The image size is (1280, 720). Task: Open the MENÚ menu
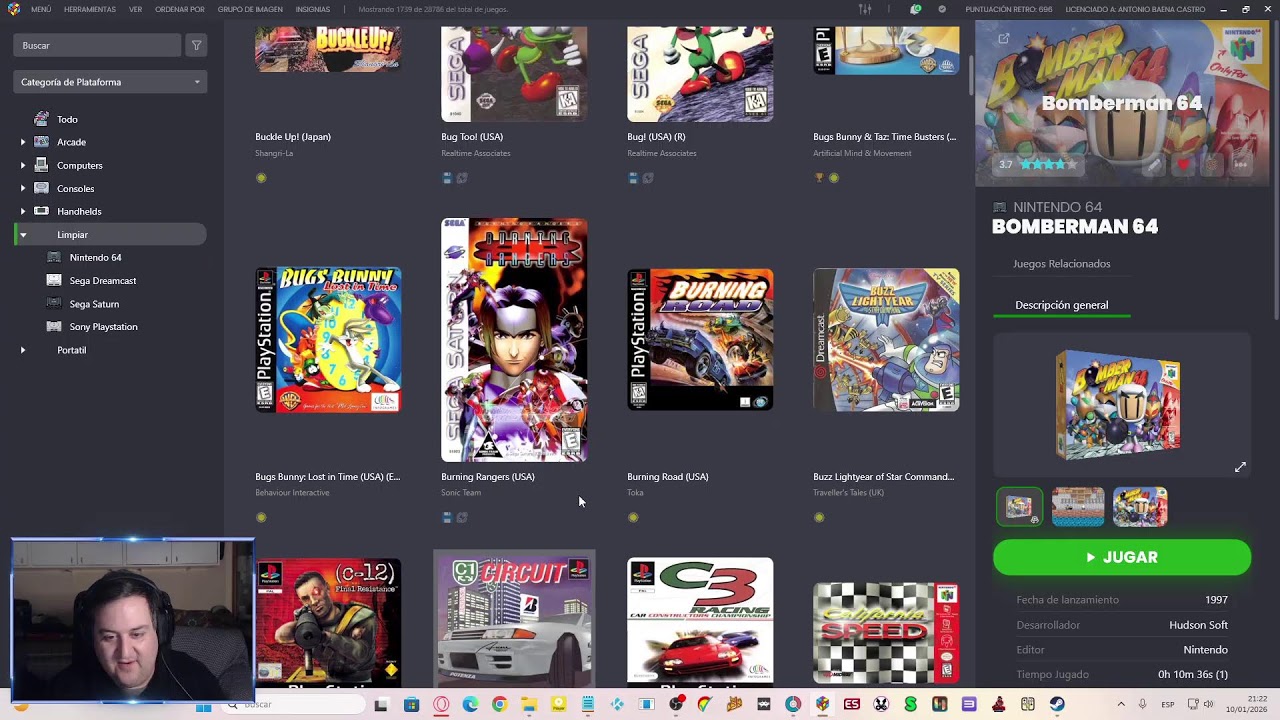(41, 9)
